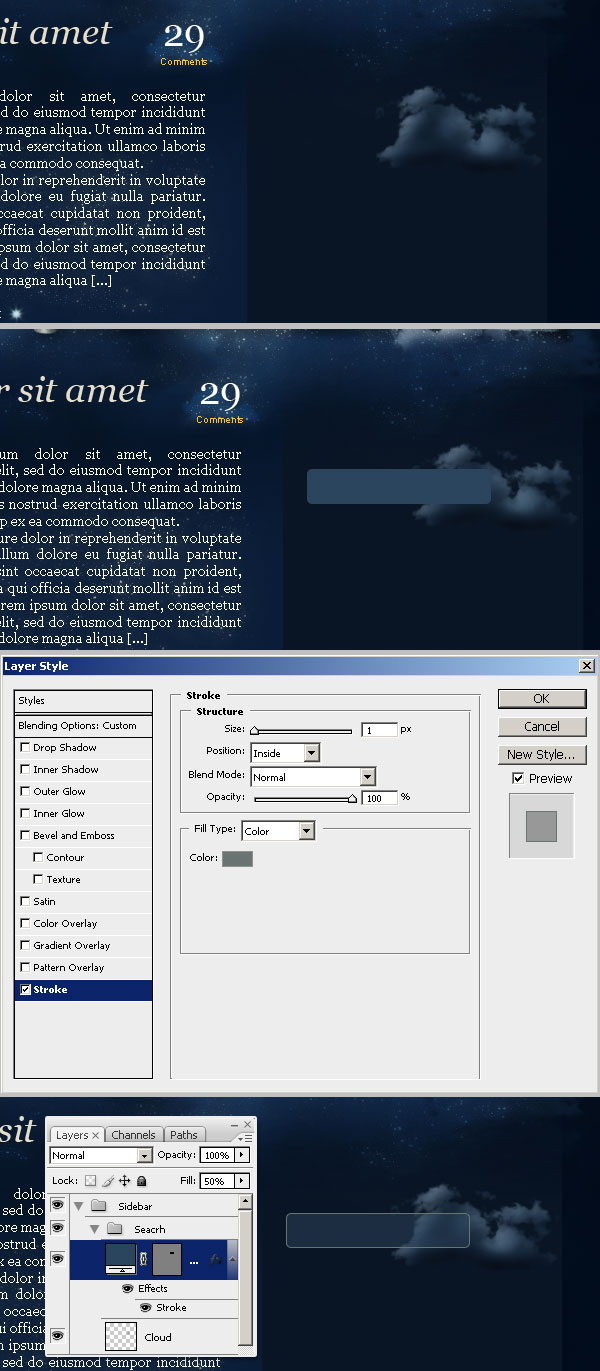The image size is (600, 1371).
Task: Enable the Outer Glow checkbox
Action: [x=25, y=791]
